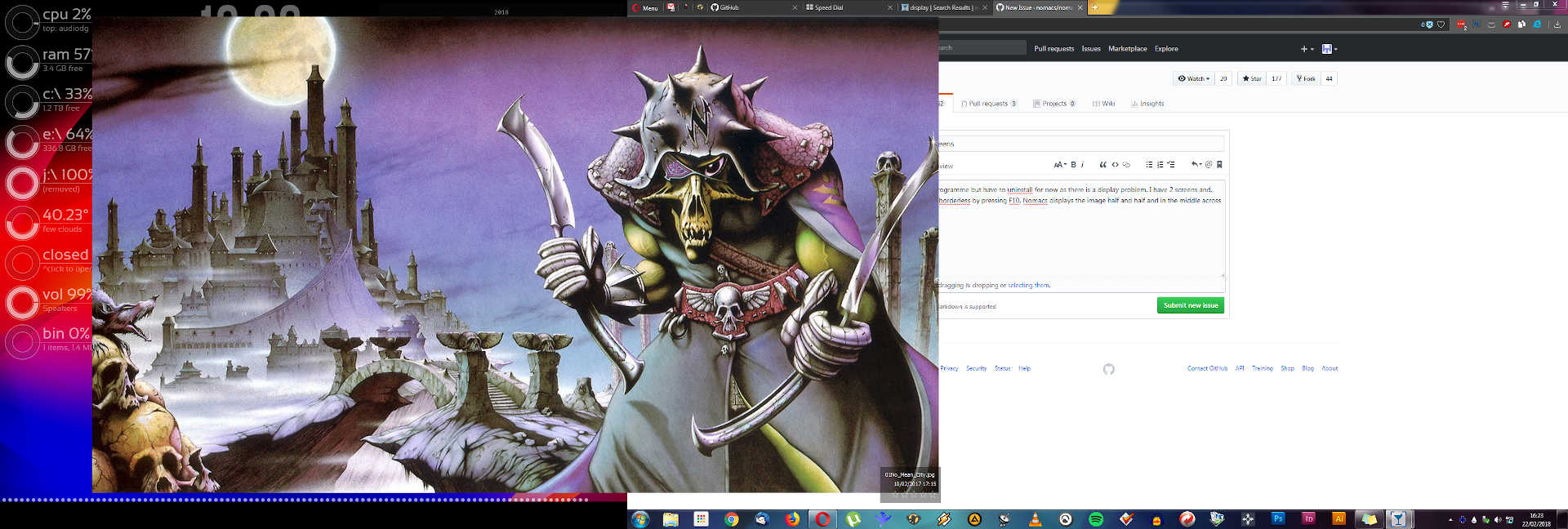This screenshot has height=529, width=1568.
Task: Open the Shop footer link
Action: coord(1287,368)
